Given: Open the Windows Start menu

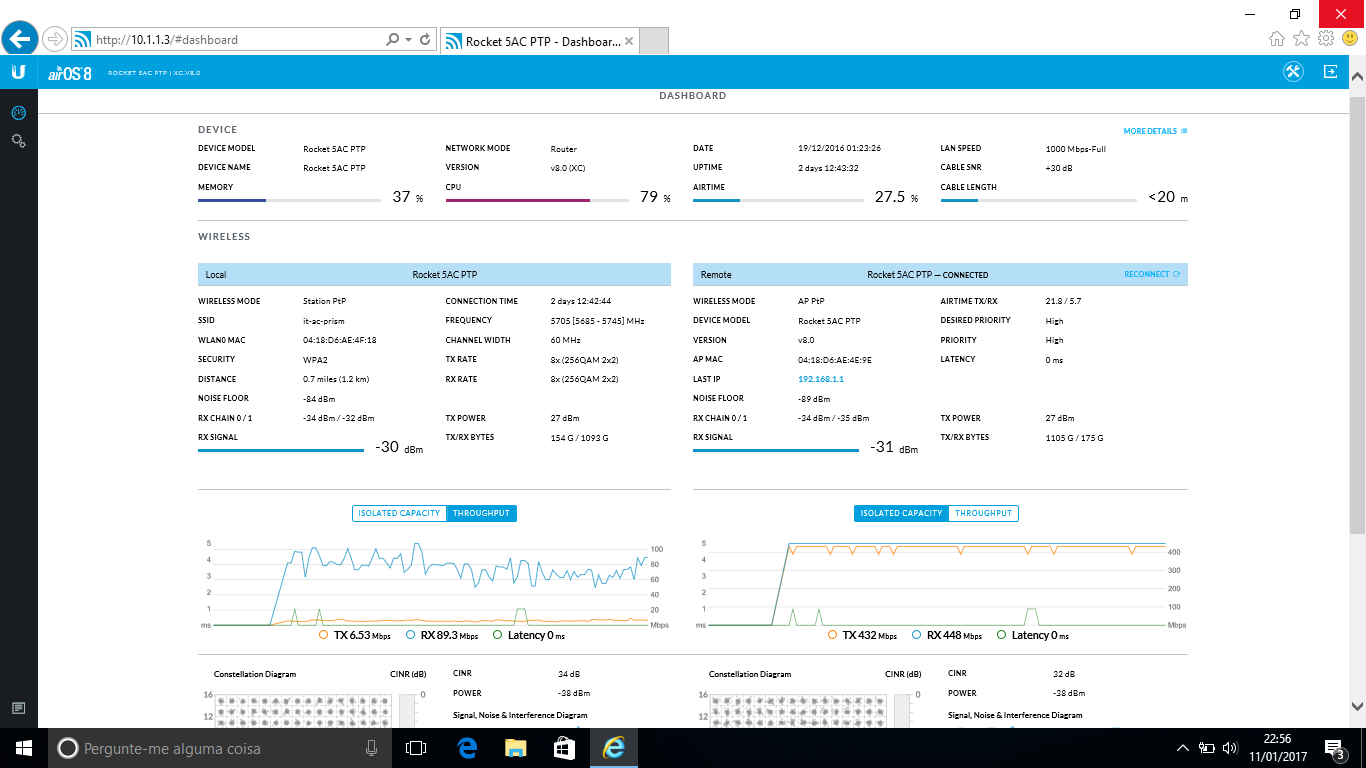Looking at the screenshot, I should coord(24,748).
